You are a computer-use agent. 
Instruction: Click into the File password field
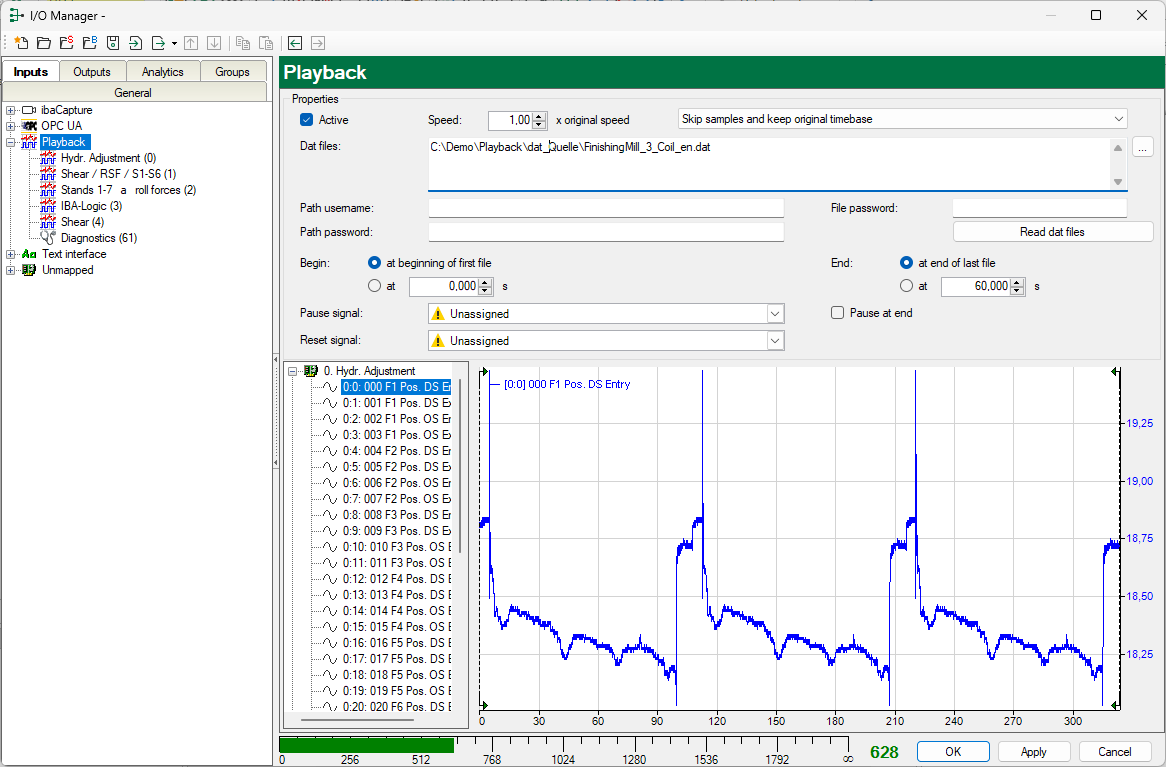point(1040,208)
